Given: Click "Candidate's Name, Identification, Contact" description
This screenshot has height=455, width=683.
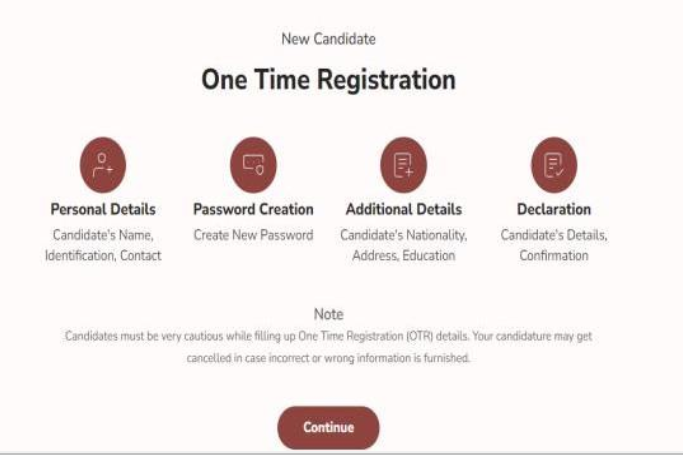Looking at the screenshot, I should 103,245.
